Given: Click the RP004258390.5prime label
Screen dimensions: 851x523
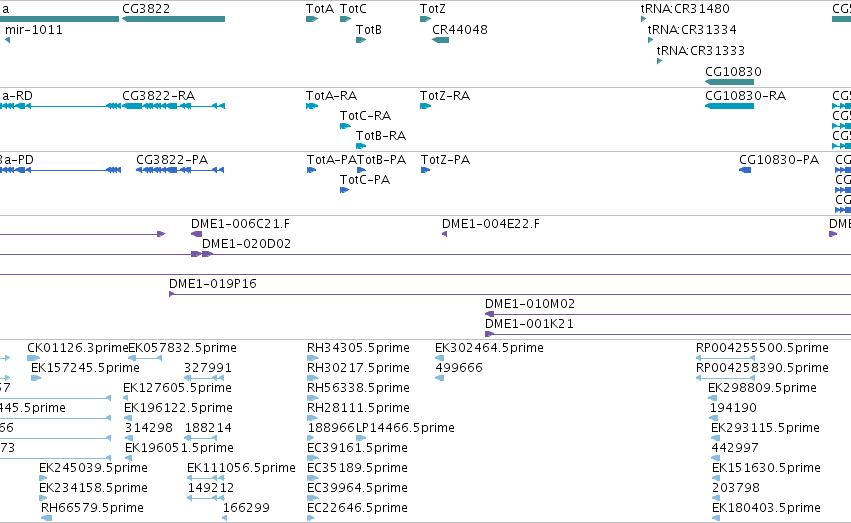Looking at the screenshot, I should pos(763,368).
